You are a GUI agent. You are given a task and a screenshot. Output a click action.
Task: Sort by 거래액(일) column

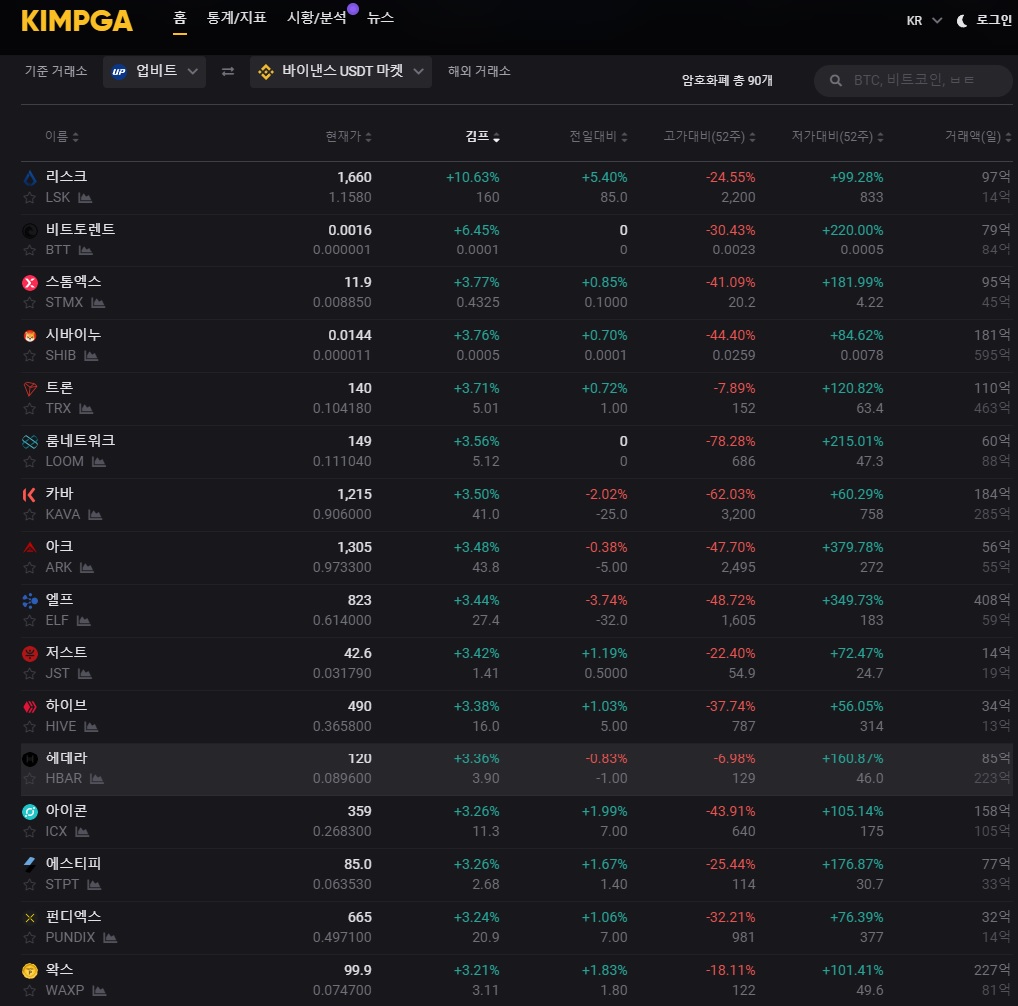(978, 136)
